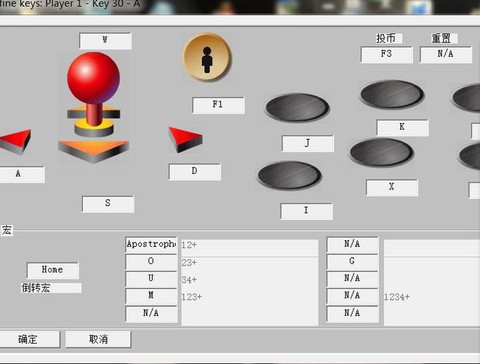The height and width of the screenshot is (364, 480).
Task: Click the 12+ macro text field
Action: 250,247
